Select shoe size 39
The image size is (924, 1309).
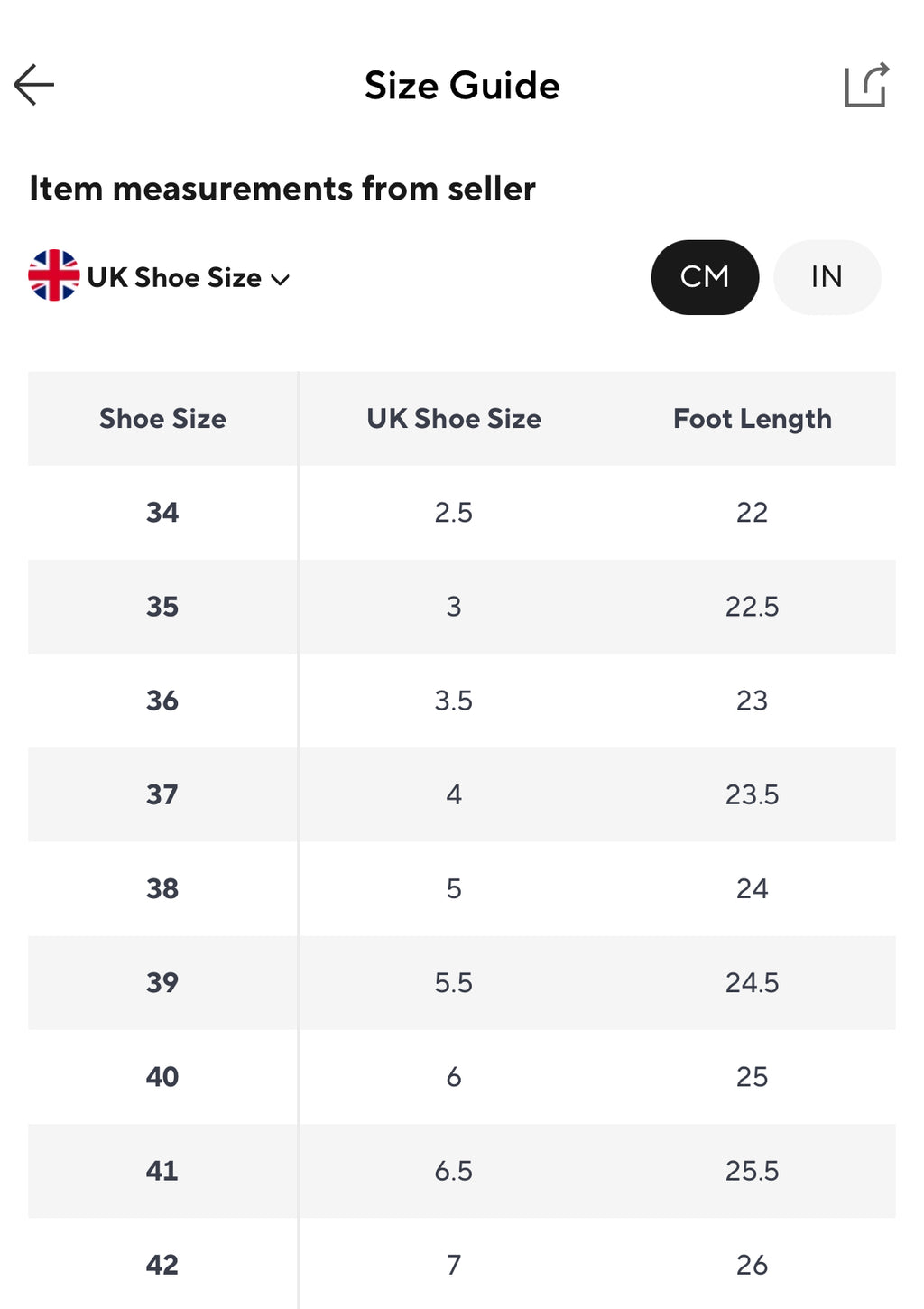(x=162, y=982)
